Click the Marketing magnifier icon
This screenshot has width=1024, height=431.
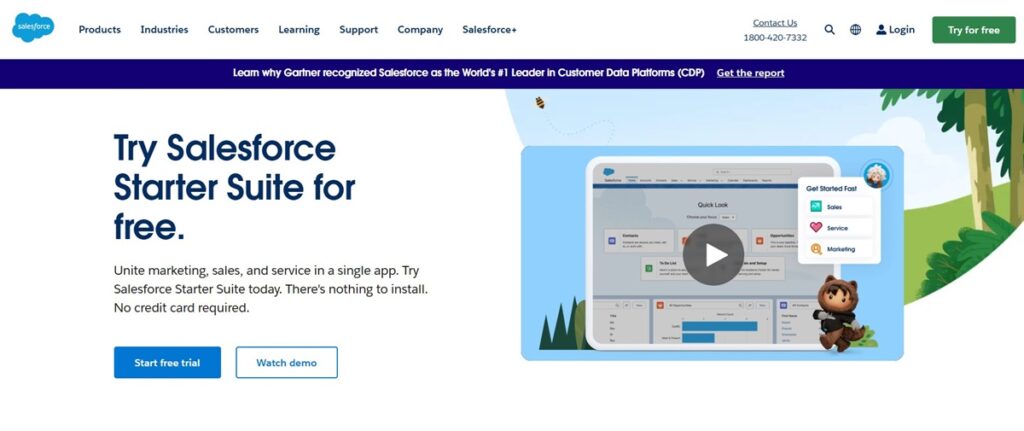(x=816, y=249)
